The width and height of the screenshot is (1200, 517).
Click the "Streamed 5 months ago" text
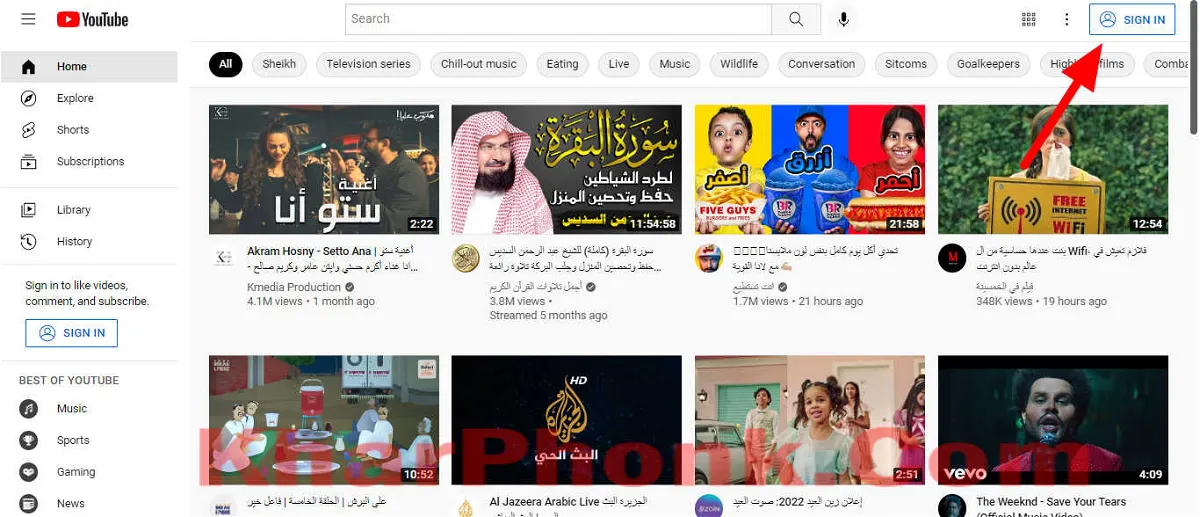(x=548, y=315)
